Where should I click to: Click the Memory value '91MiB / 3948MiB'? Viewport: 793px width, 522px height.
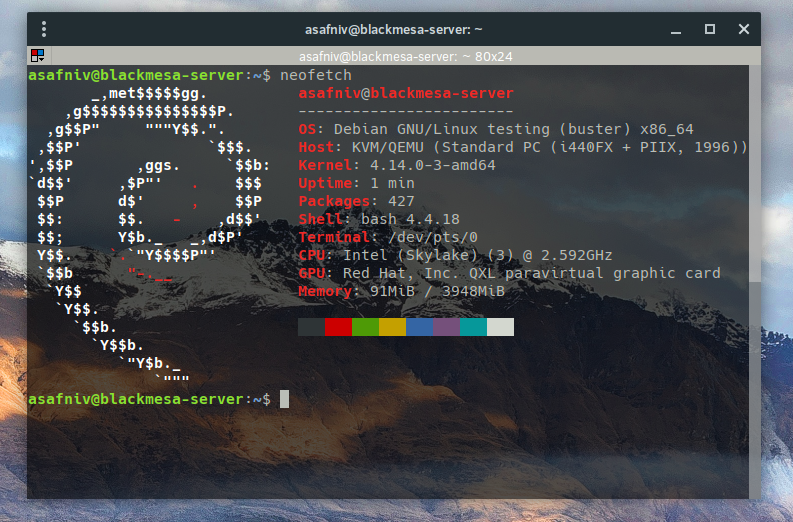point(437,291)
